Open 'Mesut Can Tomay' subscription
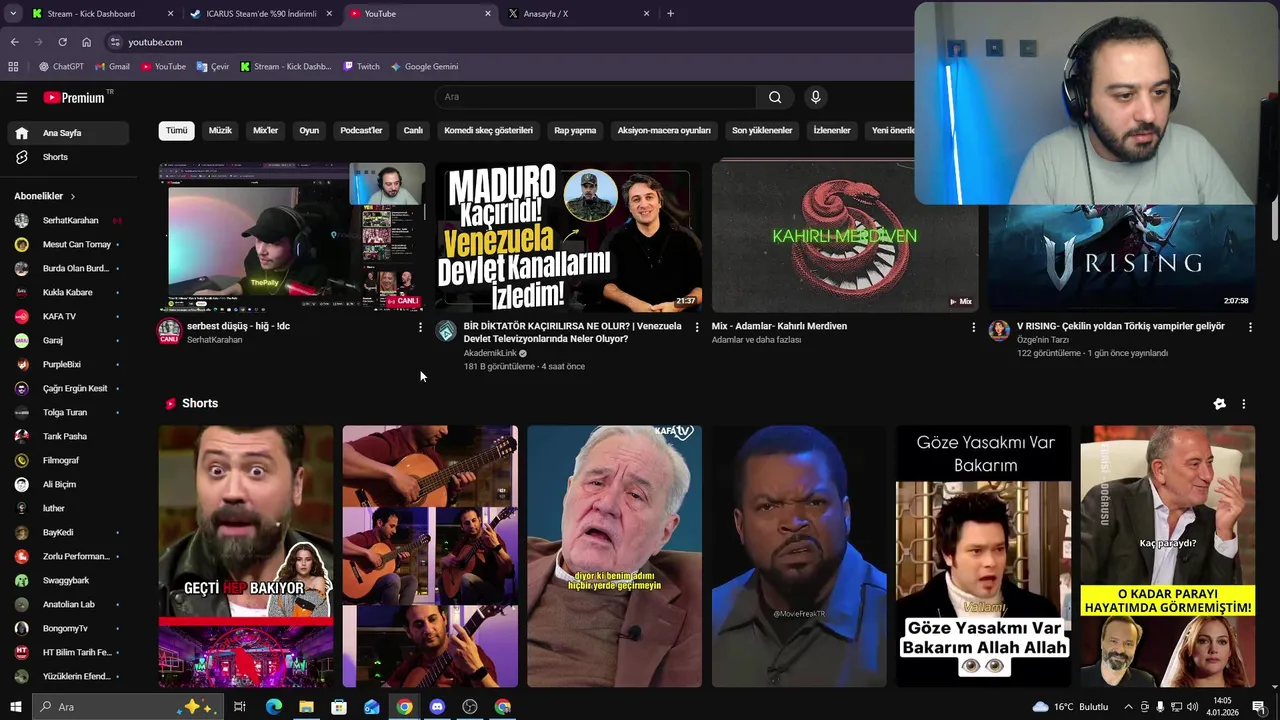The height and width of the screenshot is (720, 1280). click(66, 244)
